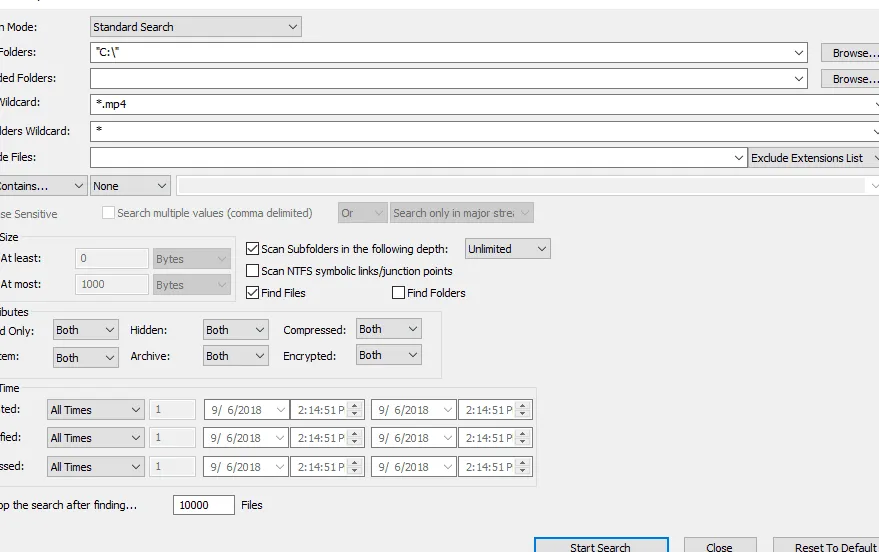Image resolution: width=879 pixels, height=552 pixels.
Task: Open the Archive attribute dropdown
Action: click(x=235, y=356)
